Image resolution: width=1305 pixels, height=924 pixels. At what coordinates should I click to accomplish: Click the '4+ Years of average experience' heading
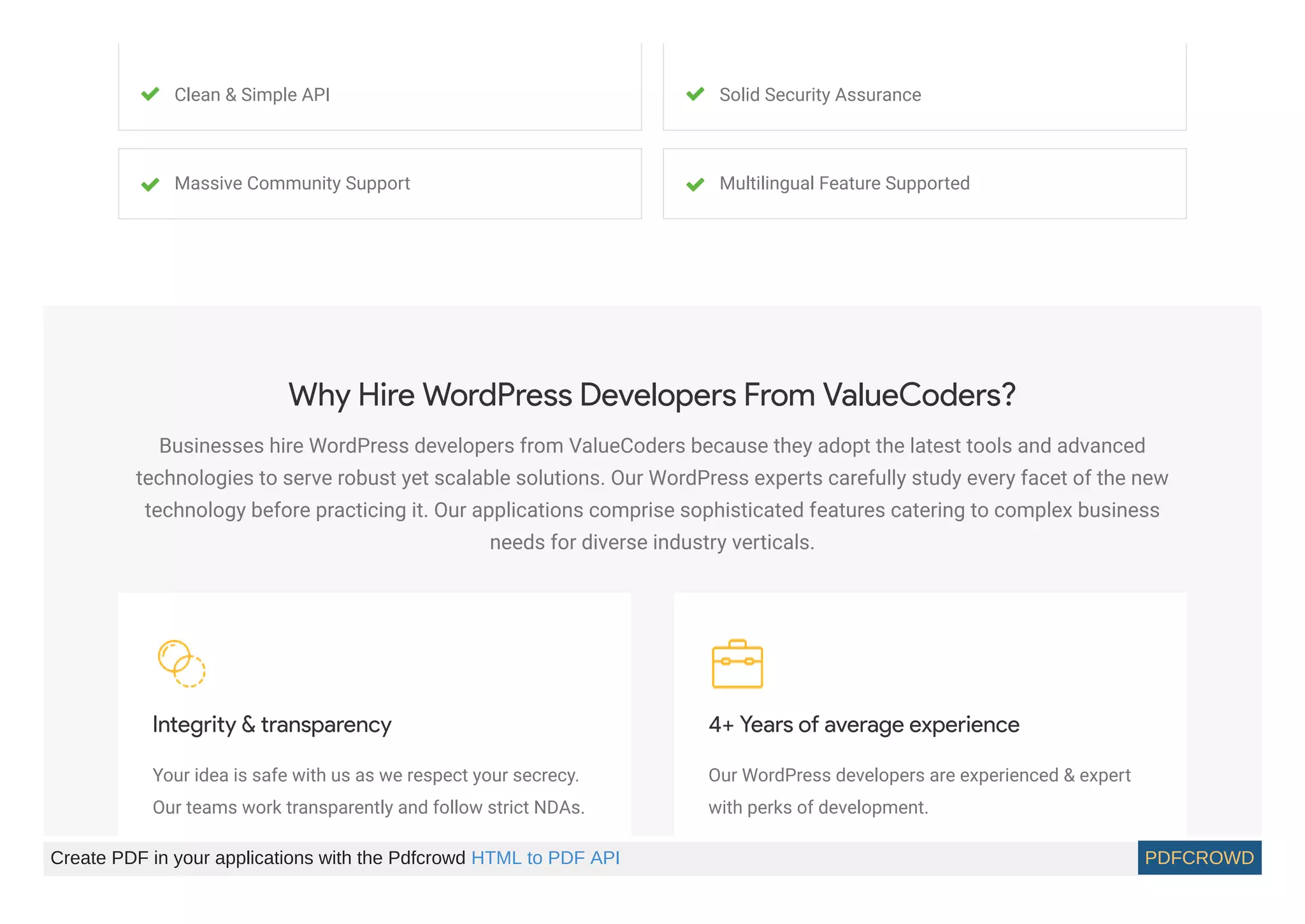click(x=864, y=725)
